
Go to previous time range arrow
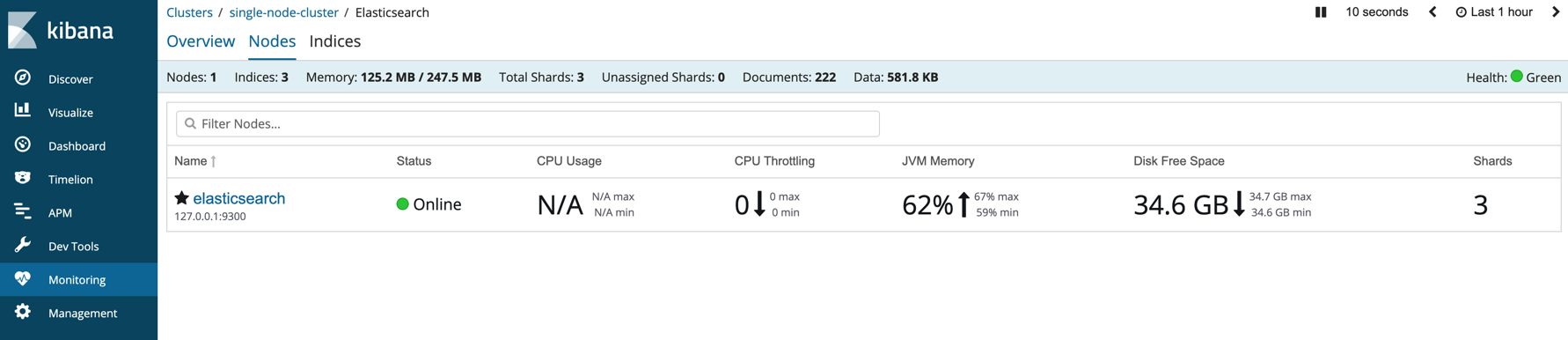point(1432,12)
